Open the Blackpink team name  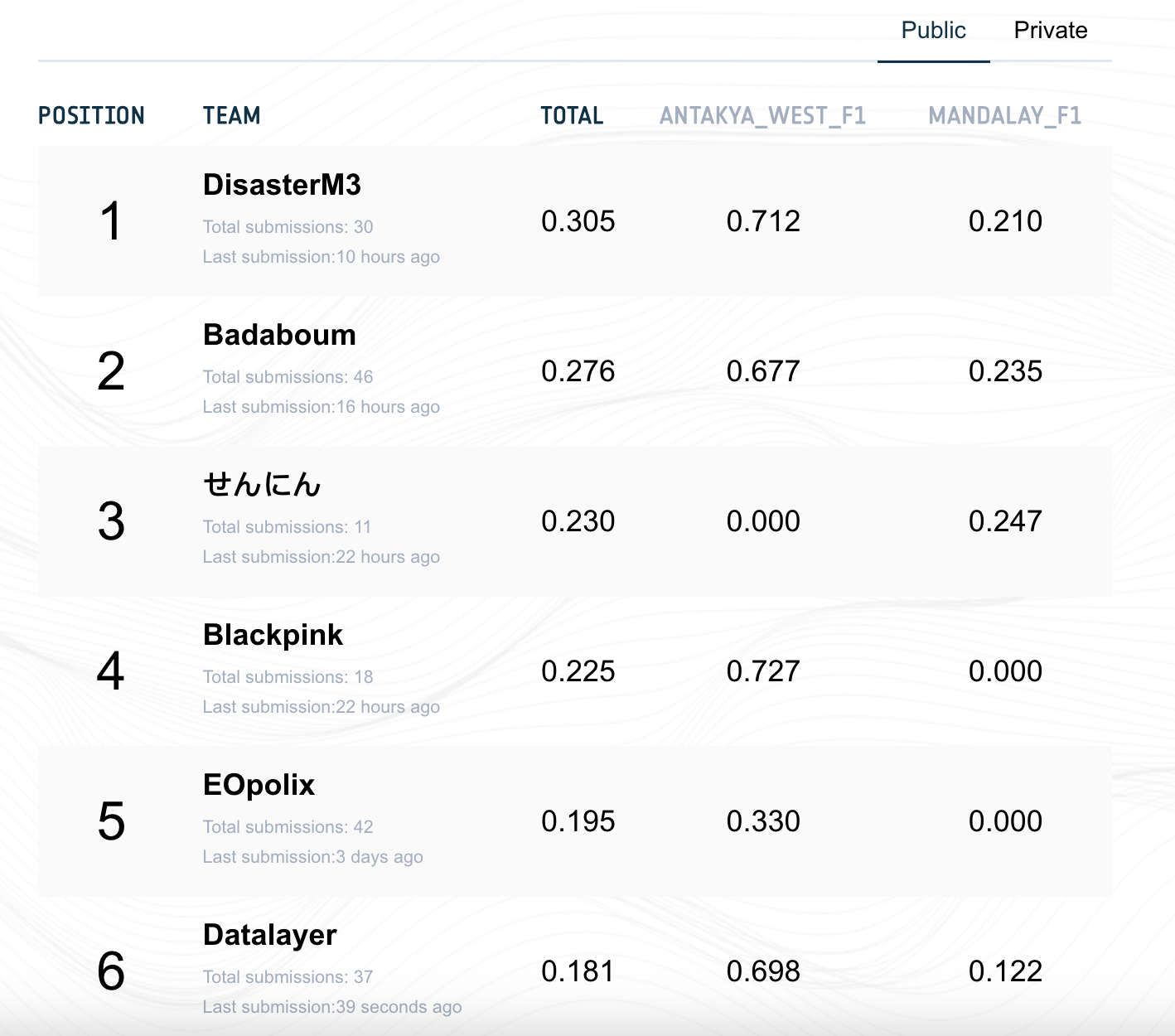coord(273,635)
